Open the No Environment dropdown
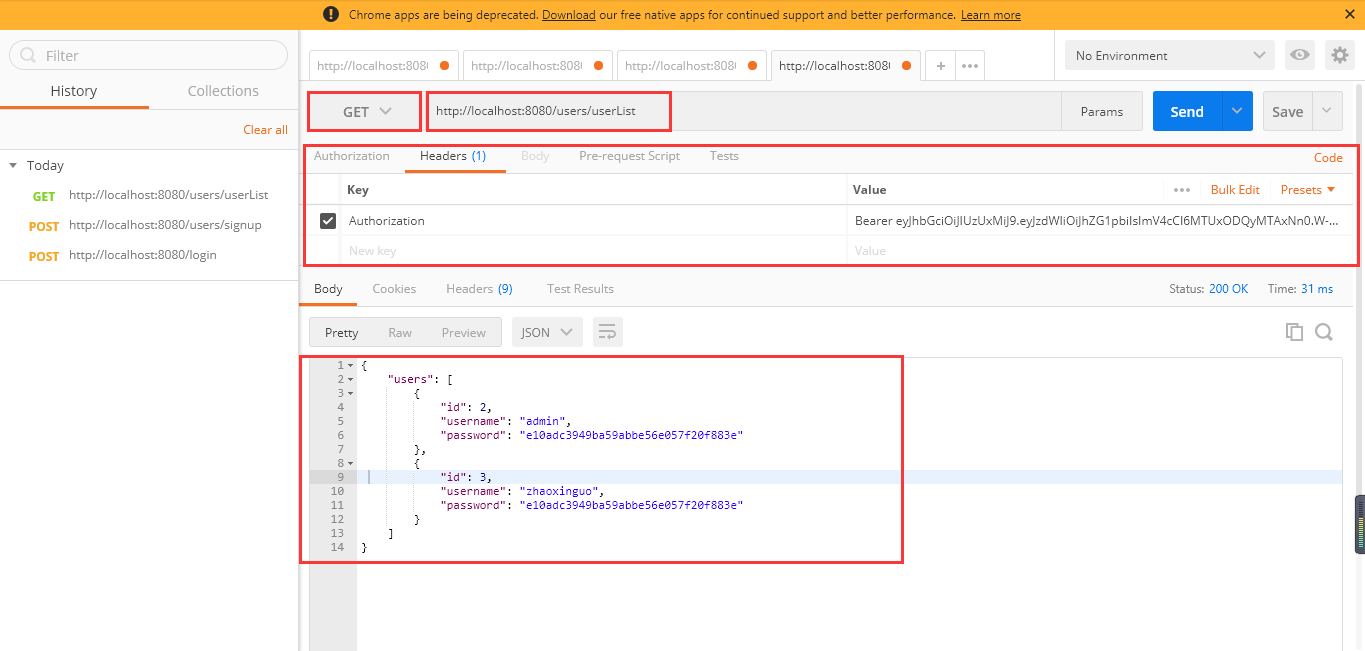The height and width of the screenshot is (651, 1365). 1170,56
